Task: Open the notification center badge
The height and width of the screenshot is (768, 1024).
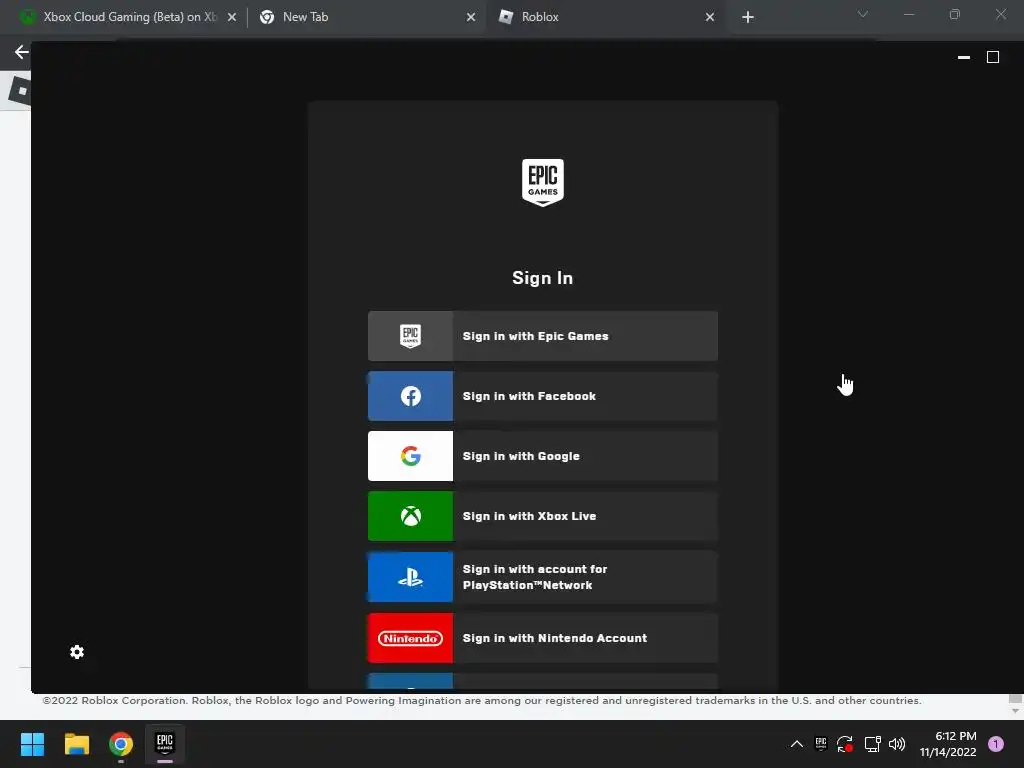Action: (996, 744)
